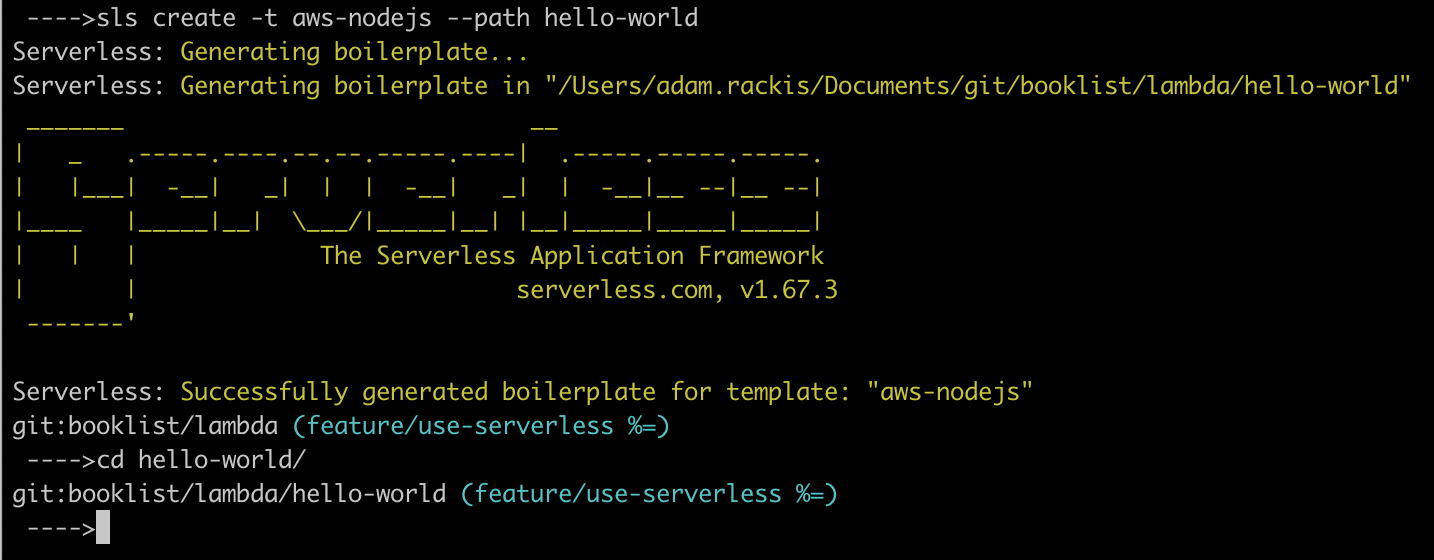Click the branch label after git:booklist/lambda/hello-world
The image size is (1434, 560).
point(649,494)
